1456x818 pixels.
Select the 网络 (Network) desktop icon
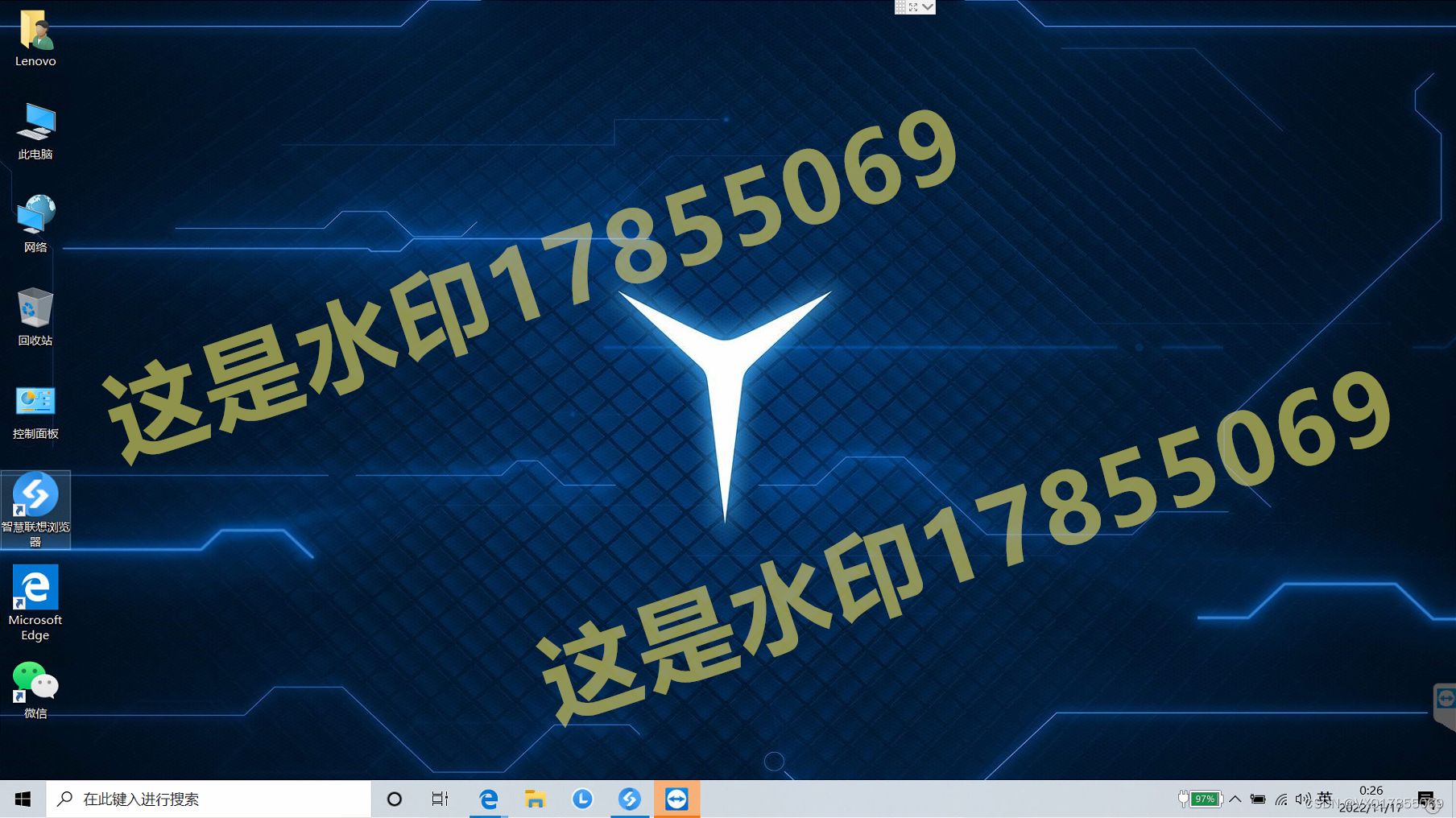(x=35, y=224)
